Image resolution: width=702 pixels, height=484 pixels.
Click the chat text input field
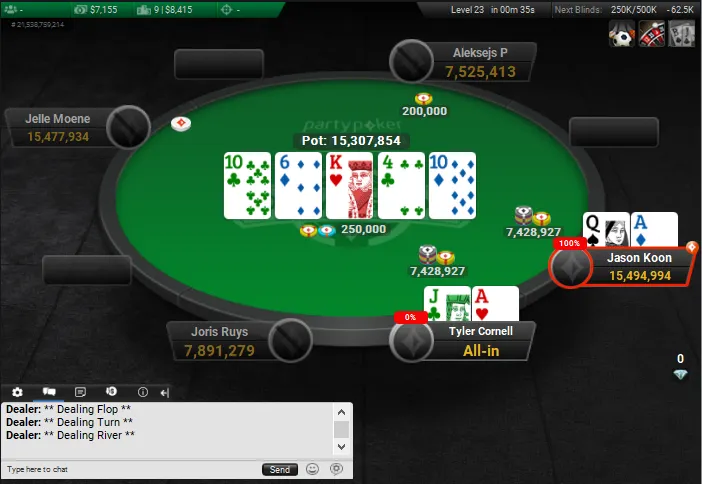tap(132, 469)
